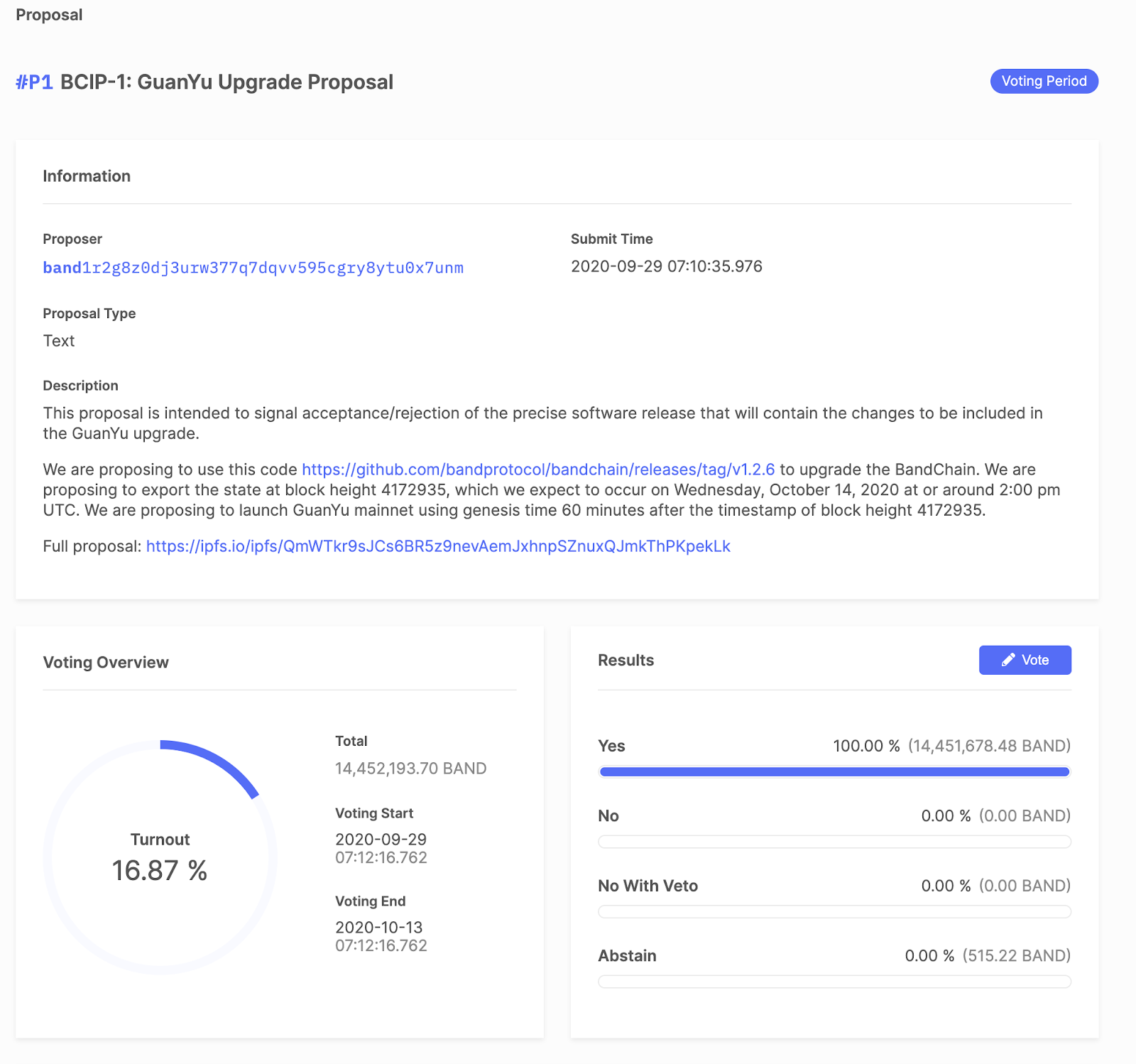Image resolution: width=1136 pixels, height=1064 pixels.
Task: Click the Submit Time value
Action: (667, 266)
